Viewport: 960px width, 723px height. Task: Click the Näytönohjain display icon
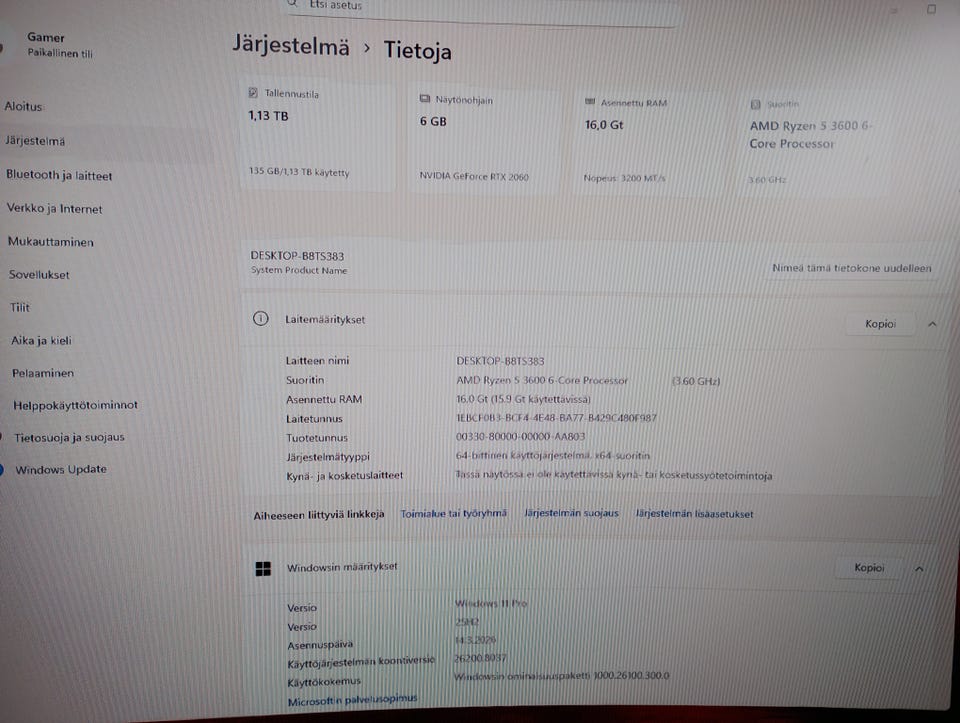pyautogui.click(x=425, y=99)
